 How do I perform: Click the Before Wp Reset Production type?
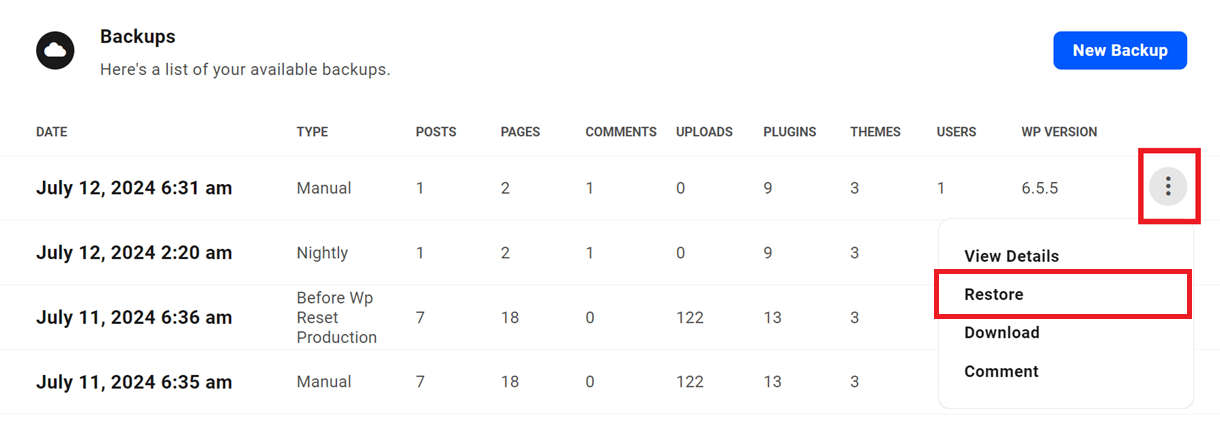point(337,317)
